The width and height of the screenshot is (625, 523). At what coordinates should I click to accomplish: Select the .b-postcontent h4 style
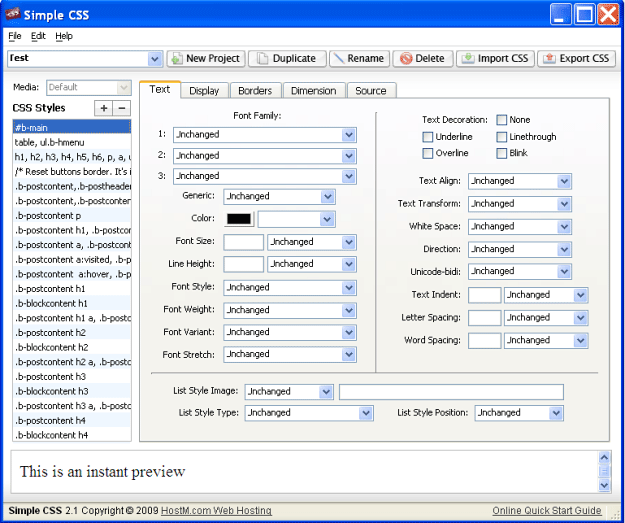[72, 421]
